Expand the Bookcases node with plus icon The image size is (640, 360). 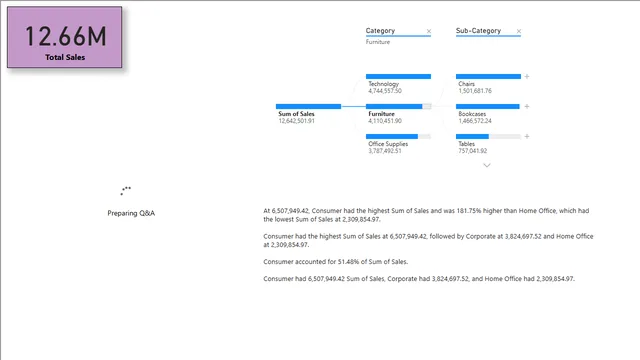pos(527,107)
